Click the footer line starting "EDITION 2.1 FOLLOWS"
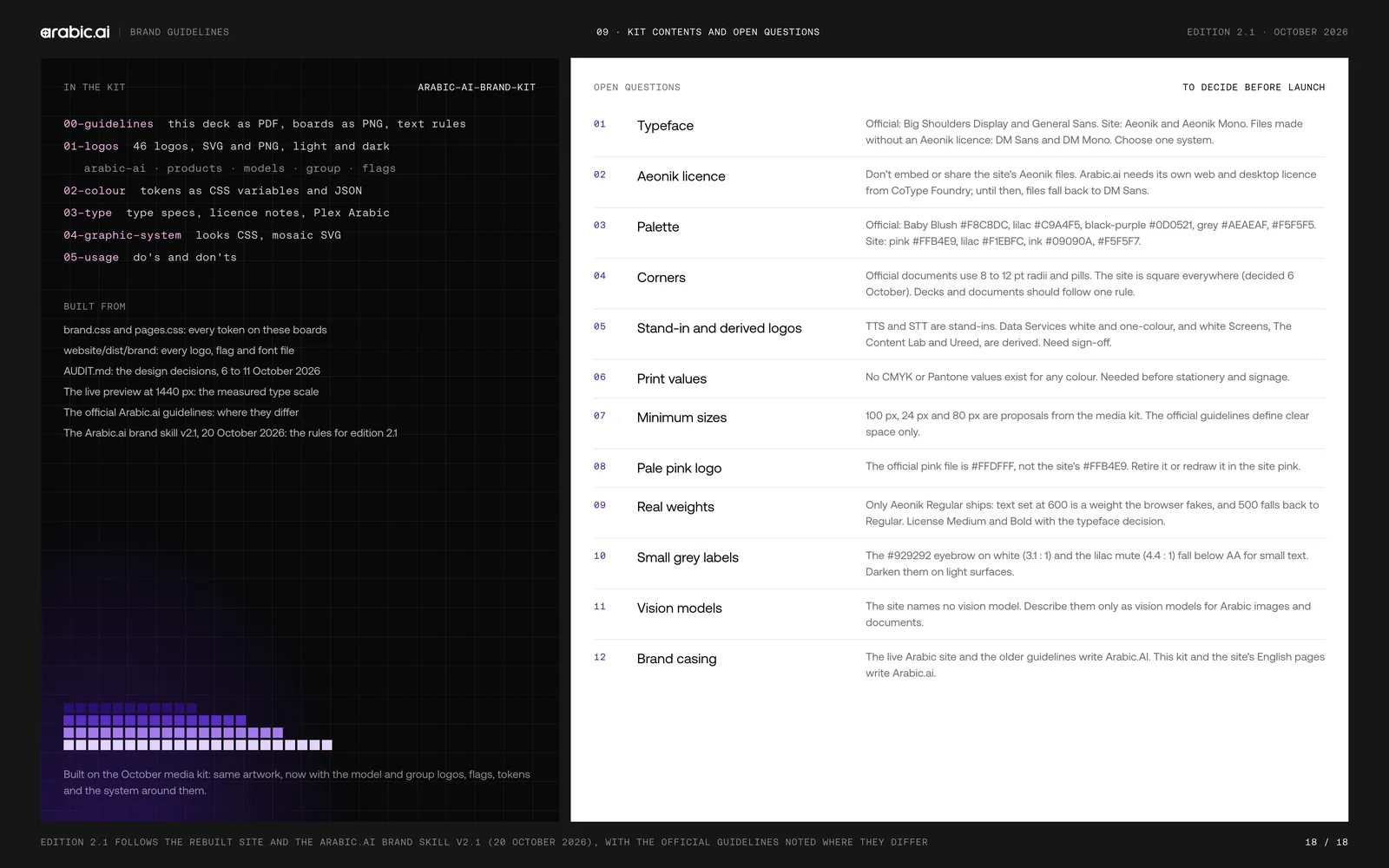 484,842
